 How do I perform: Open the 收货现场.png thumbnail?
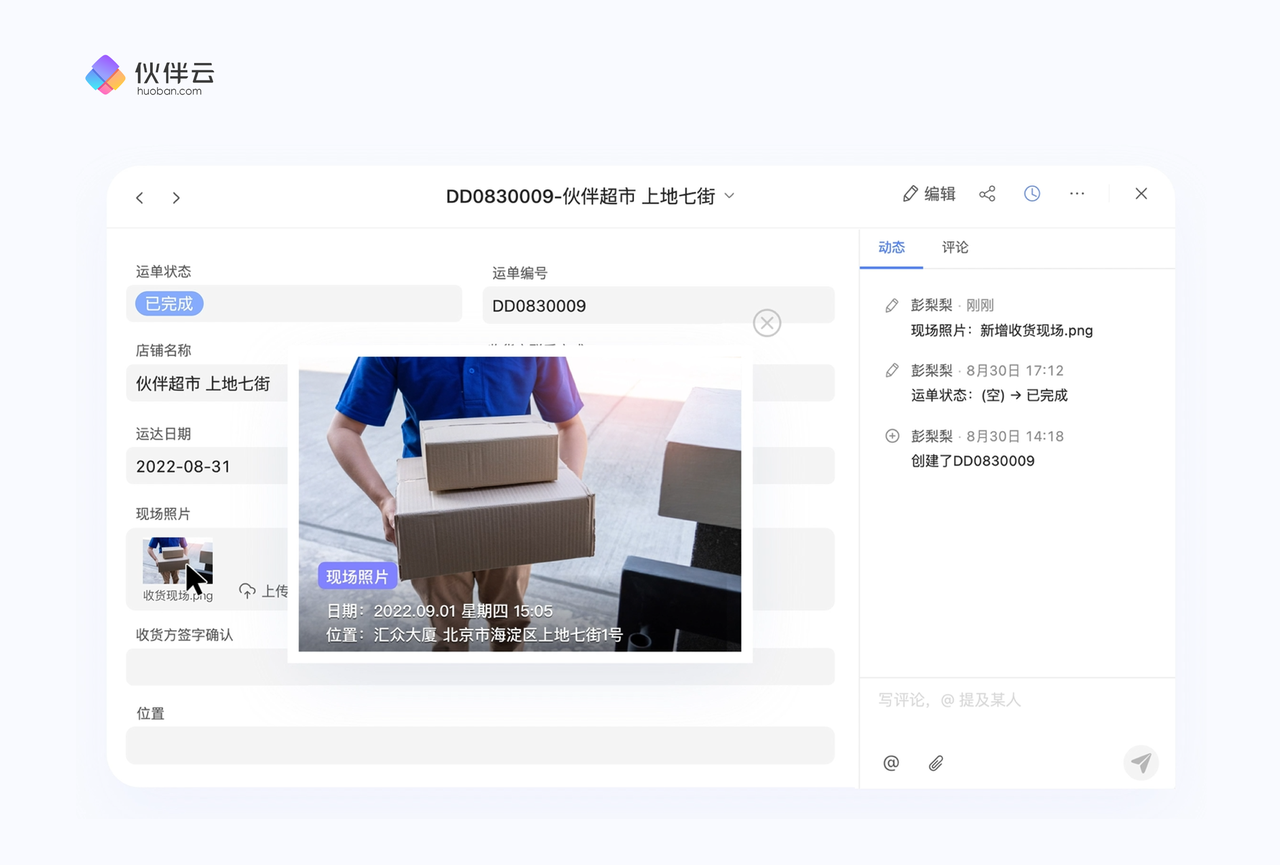177,562
